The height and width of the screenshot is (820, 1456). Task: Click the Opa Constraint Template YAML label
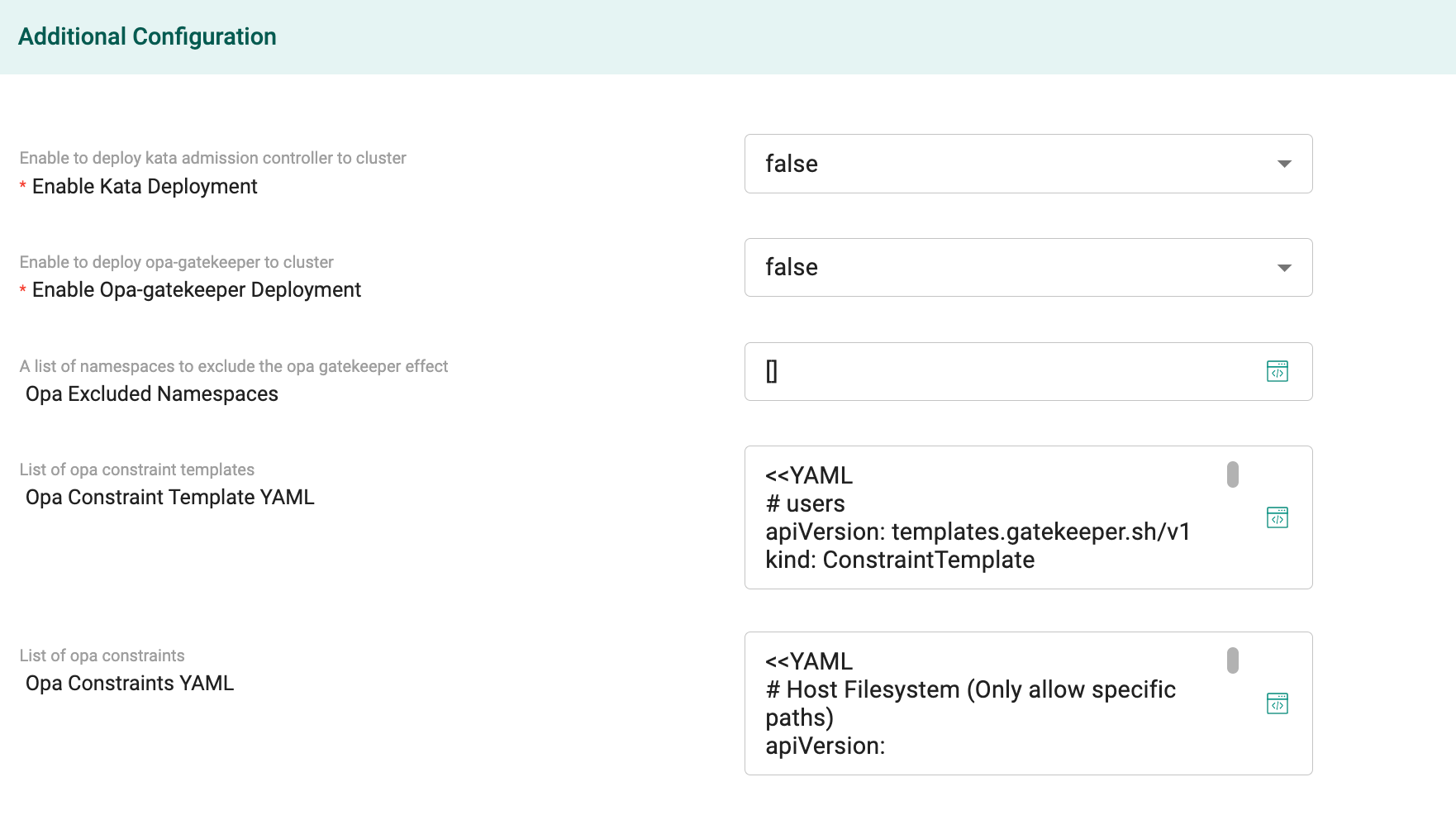170,498
